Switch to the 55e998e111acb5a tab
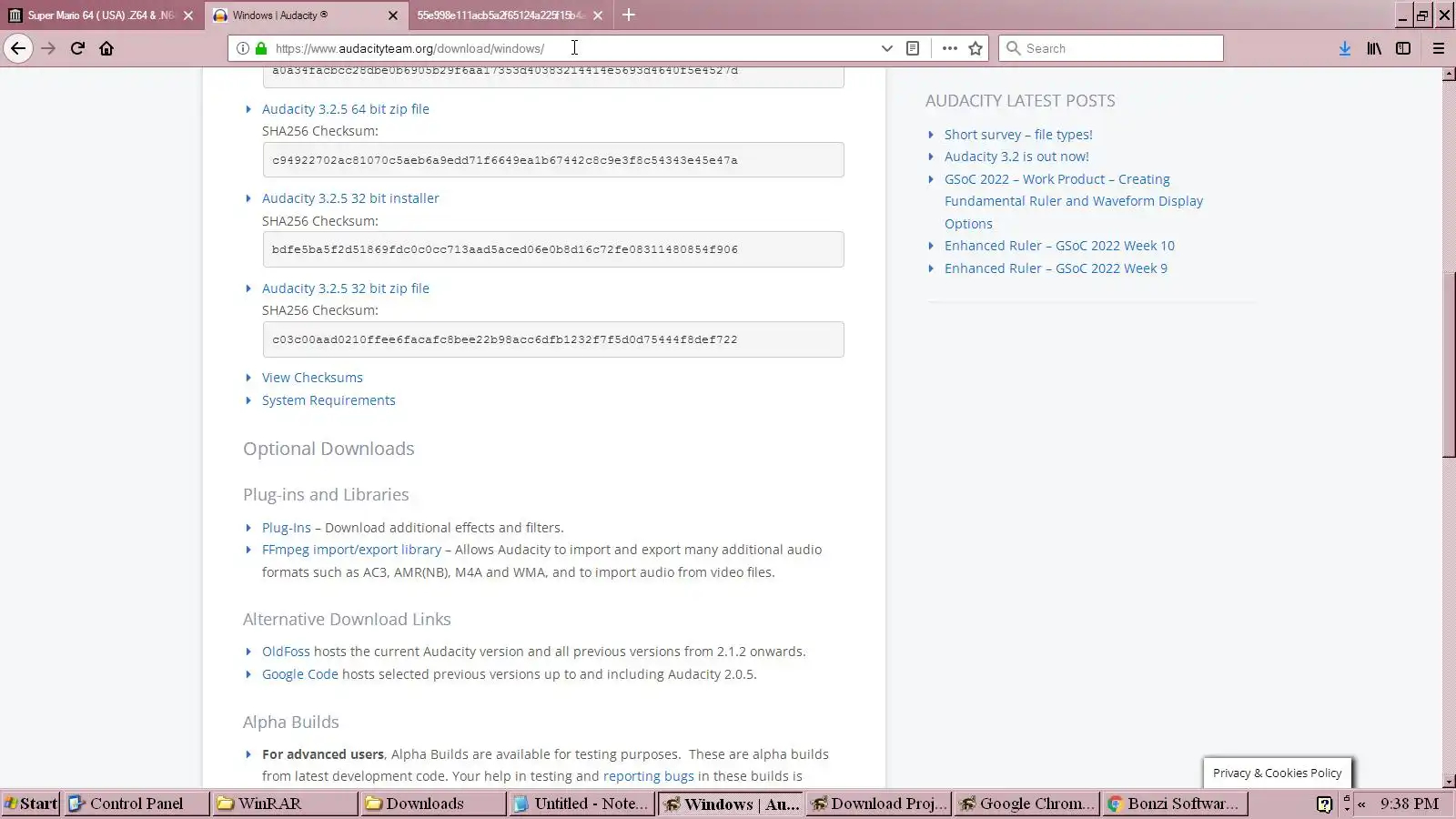1456x819 pixels. [511, 15]
